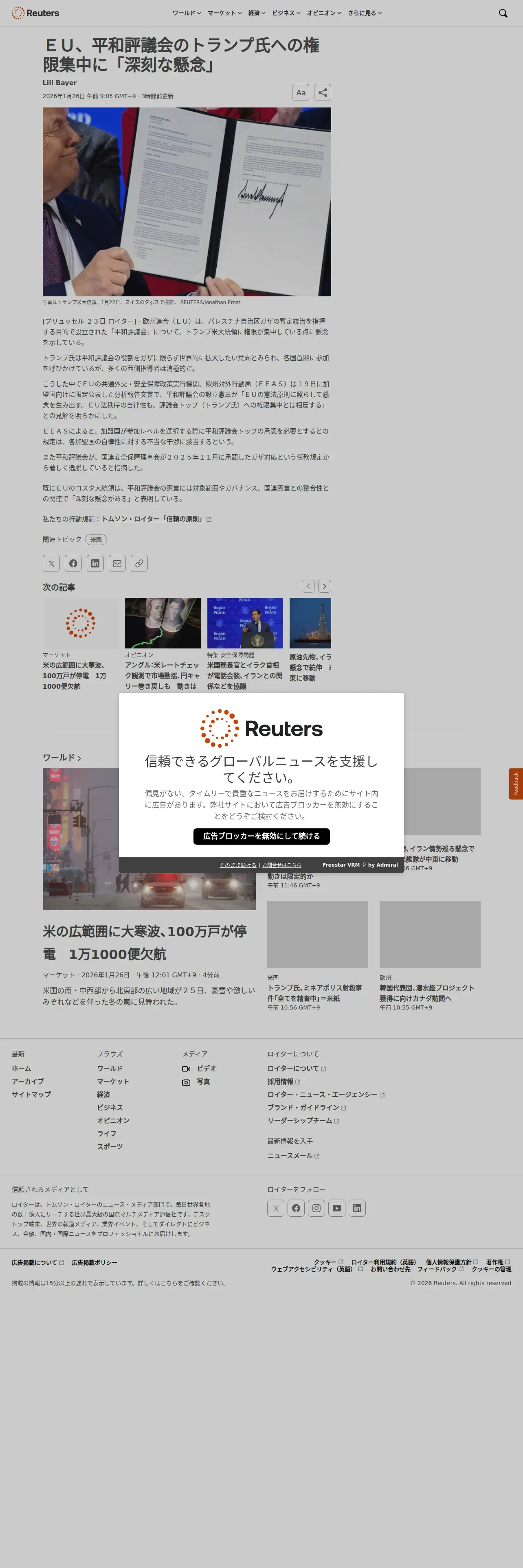Open リーダーシップチーム footer link

[303, 1121]
